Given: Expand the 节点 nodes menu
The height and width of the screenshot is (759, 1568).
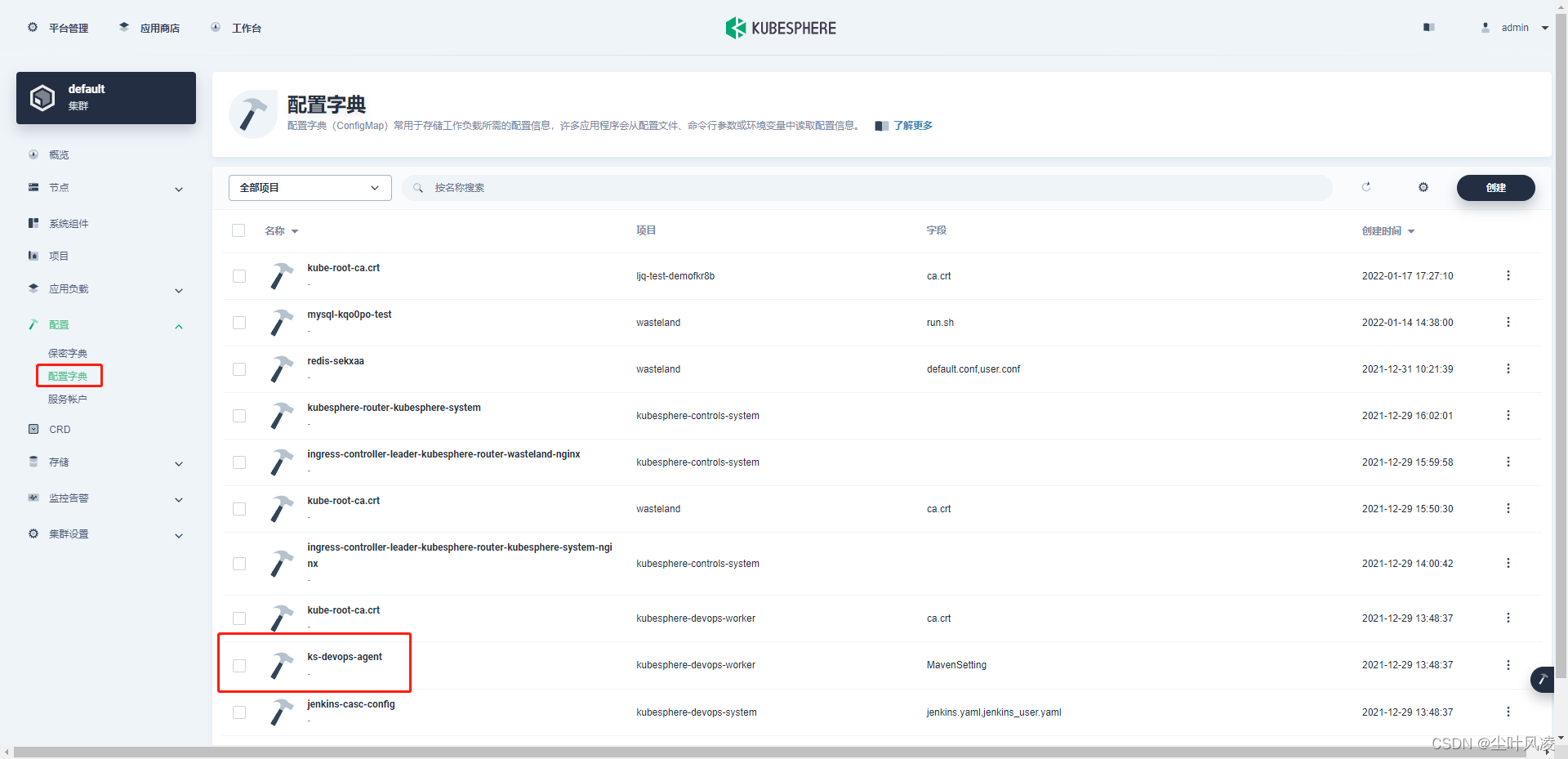Looking at the screenshot, I should tap(106, 188).
